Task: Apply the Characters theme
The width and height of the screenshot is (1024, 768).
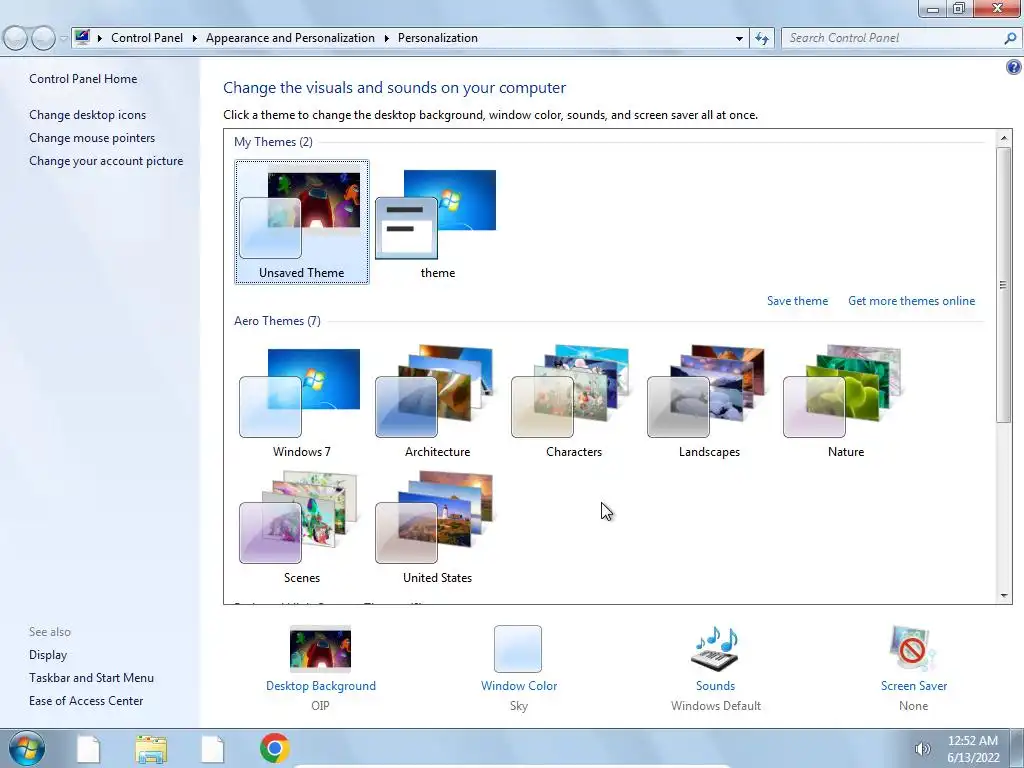Action: point(573,400)
